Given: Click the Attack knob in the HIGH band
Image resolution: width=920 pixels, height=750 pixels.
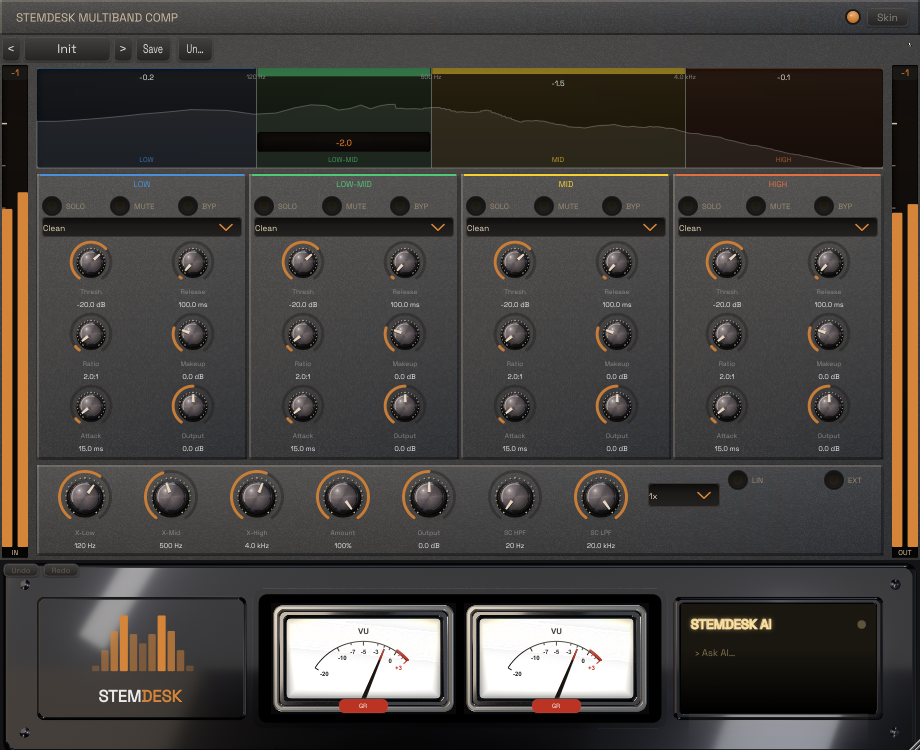Looking at the screenshot, I should coord(726,406).
